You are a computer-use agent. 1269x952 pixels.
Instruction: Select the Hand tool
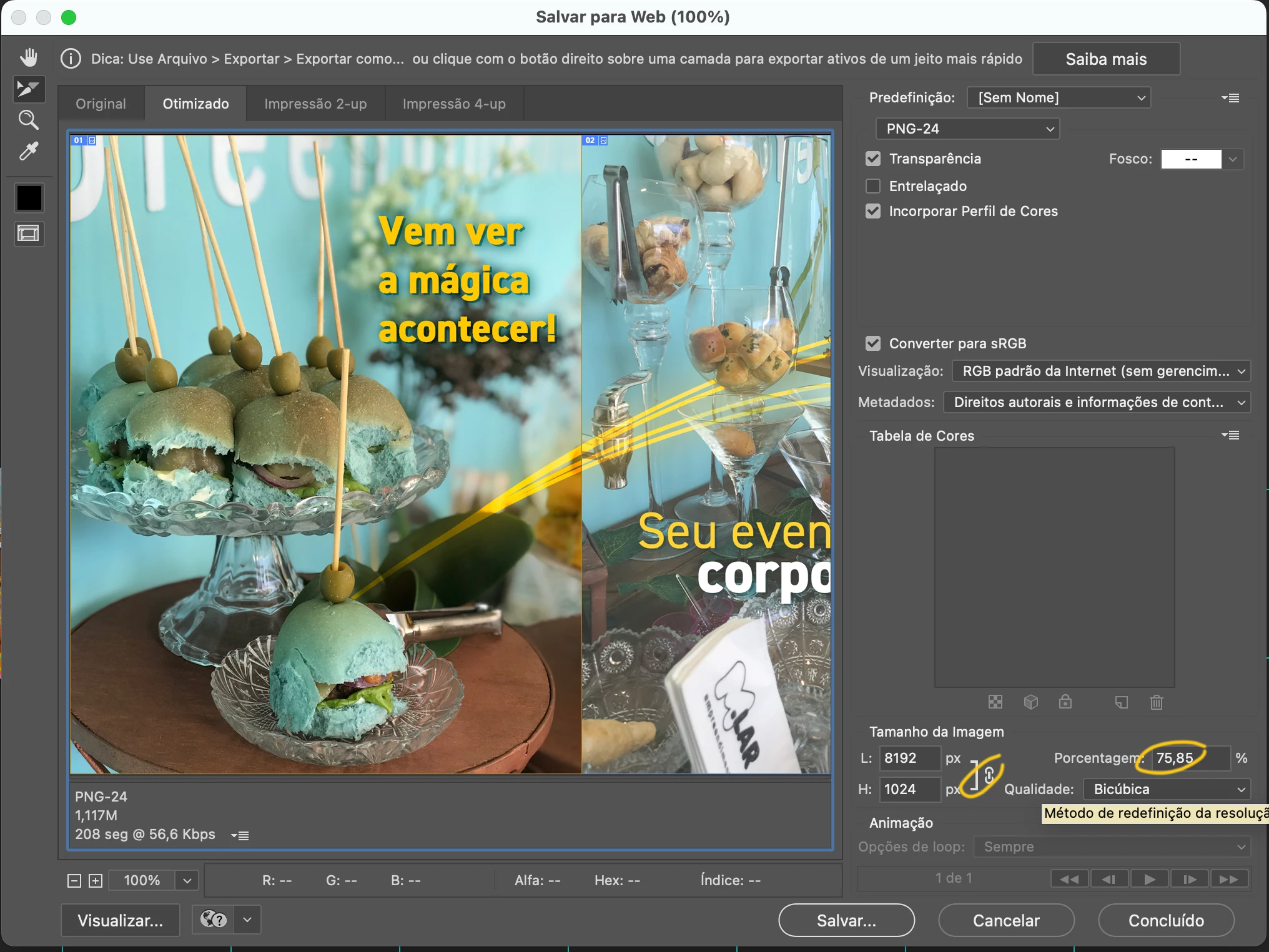(29, 58)
